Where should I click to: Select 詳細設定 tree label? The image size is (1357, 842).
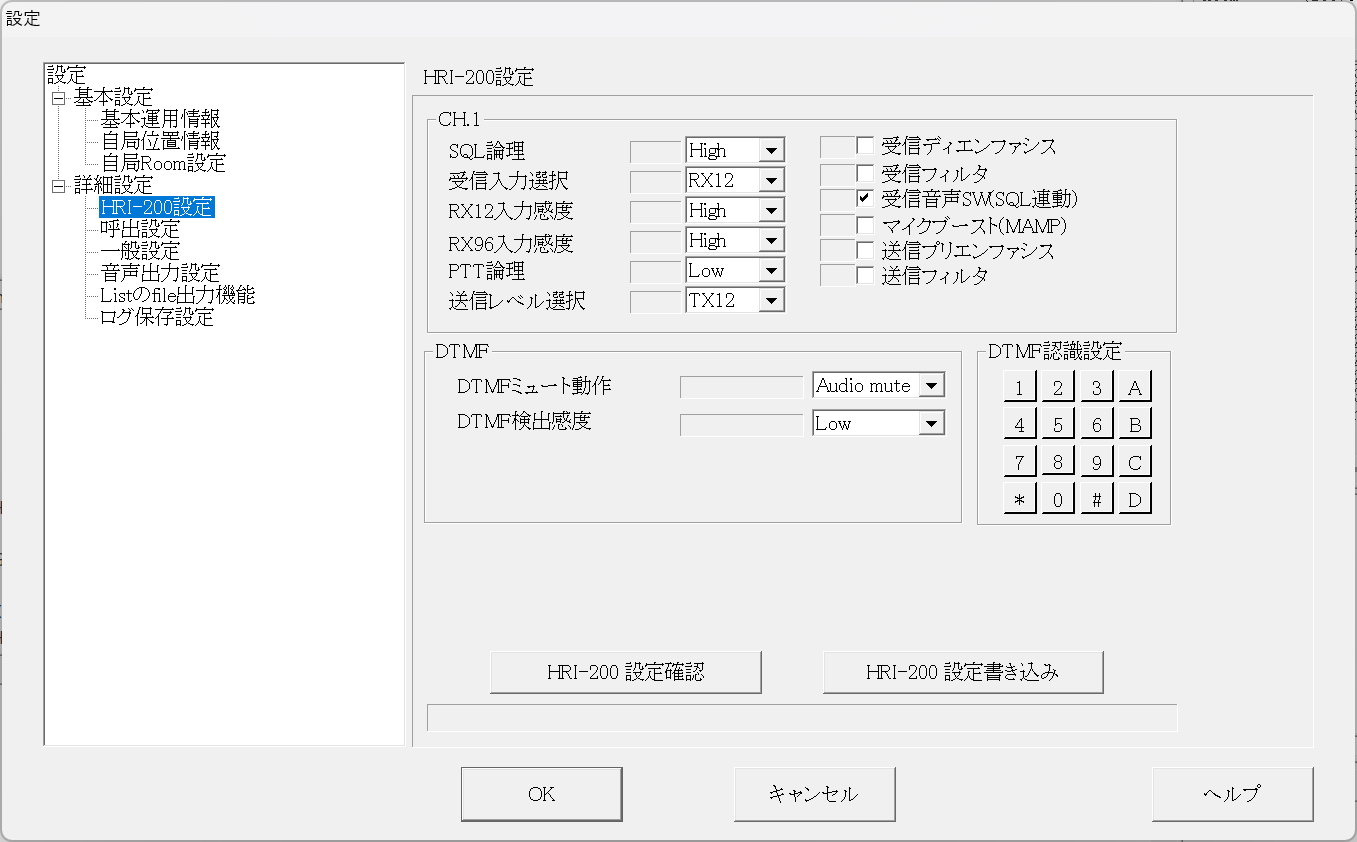coord(113,185)
